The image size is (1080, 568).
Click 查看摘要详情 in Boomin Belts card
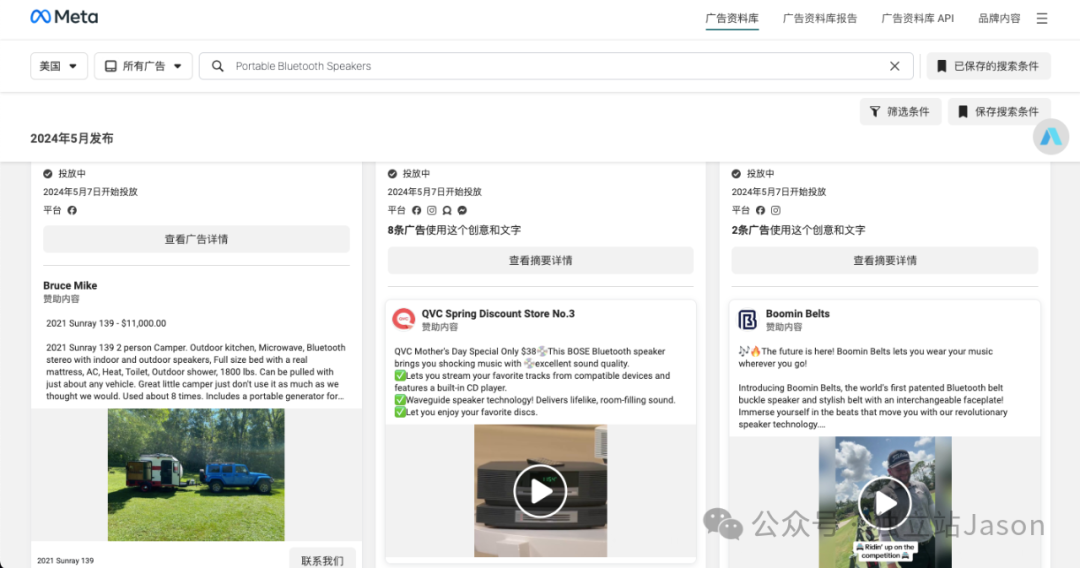(x=884, y=260)
